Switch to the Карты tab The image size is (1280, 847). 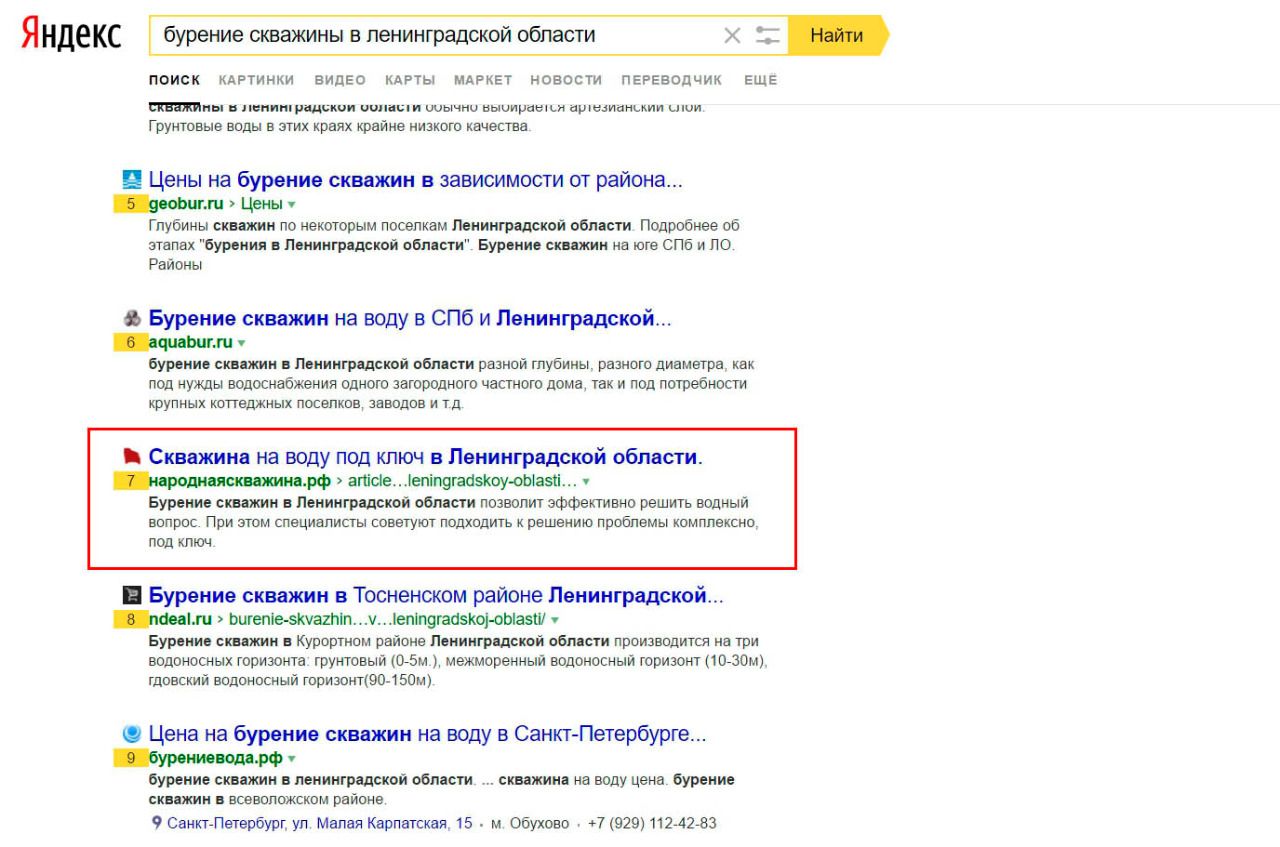[x=409, y=80]
